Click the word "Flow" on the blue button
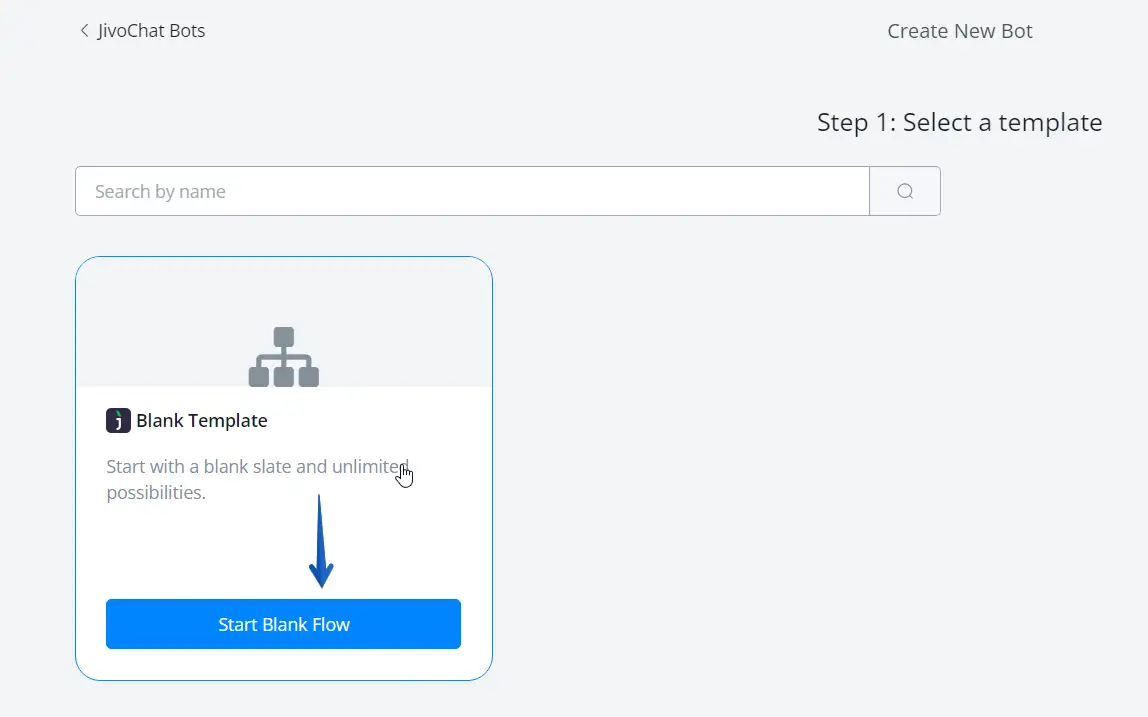Viewport: 1148px width, 717px height. click(x=331, y=625)
